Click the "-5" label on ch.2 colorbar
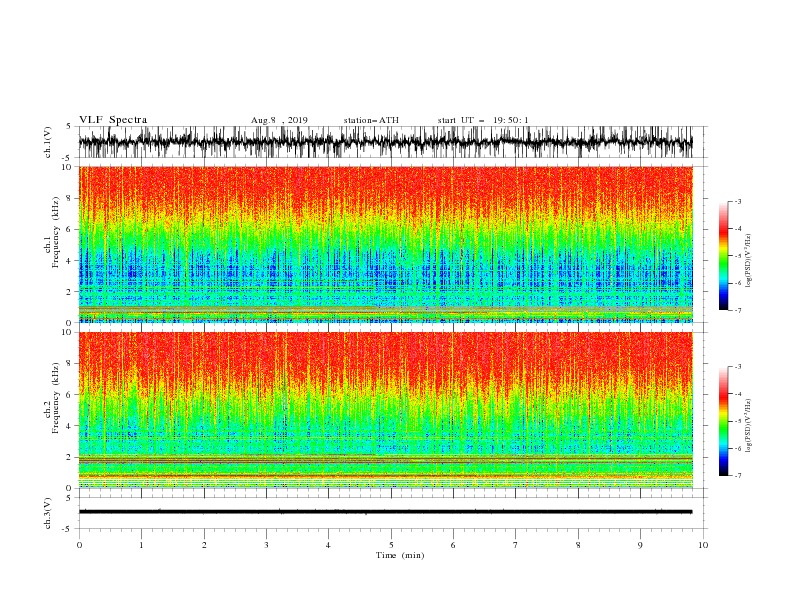Viewport: 792px width, 612px height. point(737,421)
